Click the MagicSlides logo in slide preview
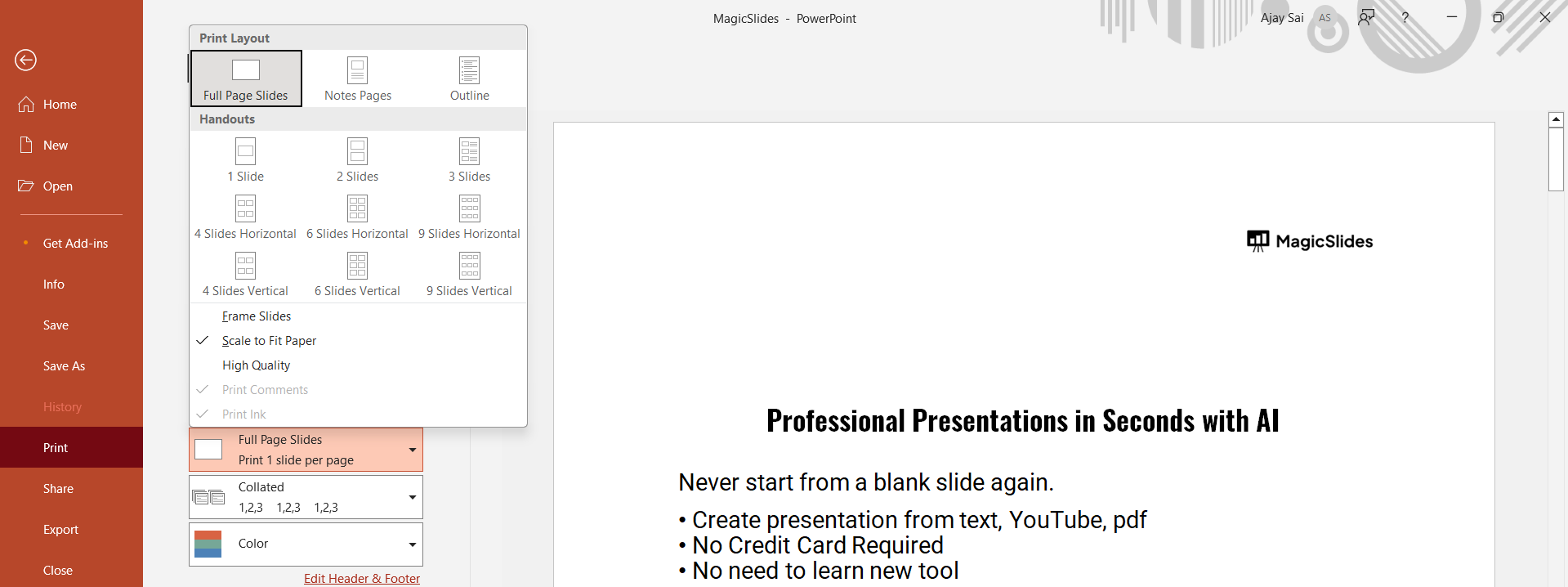 1310,241
